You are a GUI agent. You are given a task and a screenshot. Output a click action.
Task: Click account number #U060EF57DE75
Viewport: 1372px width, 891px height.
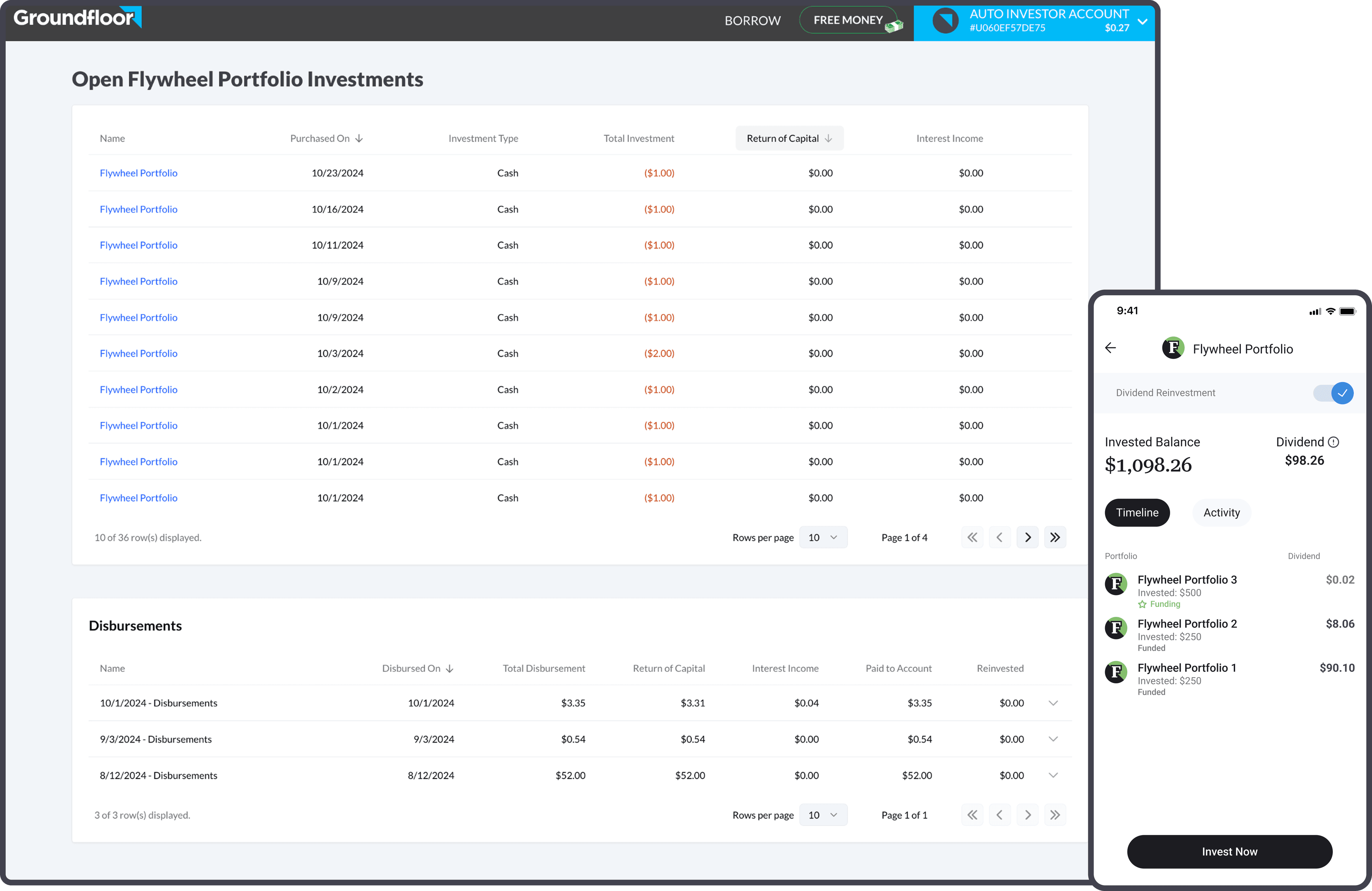(1007, 28)
